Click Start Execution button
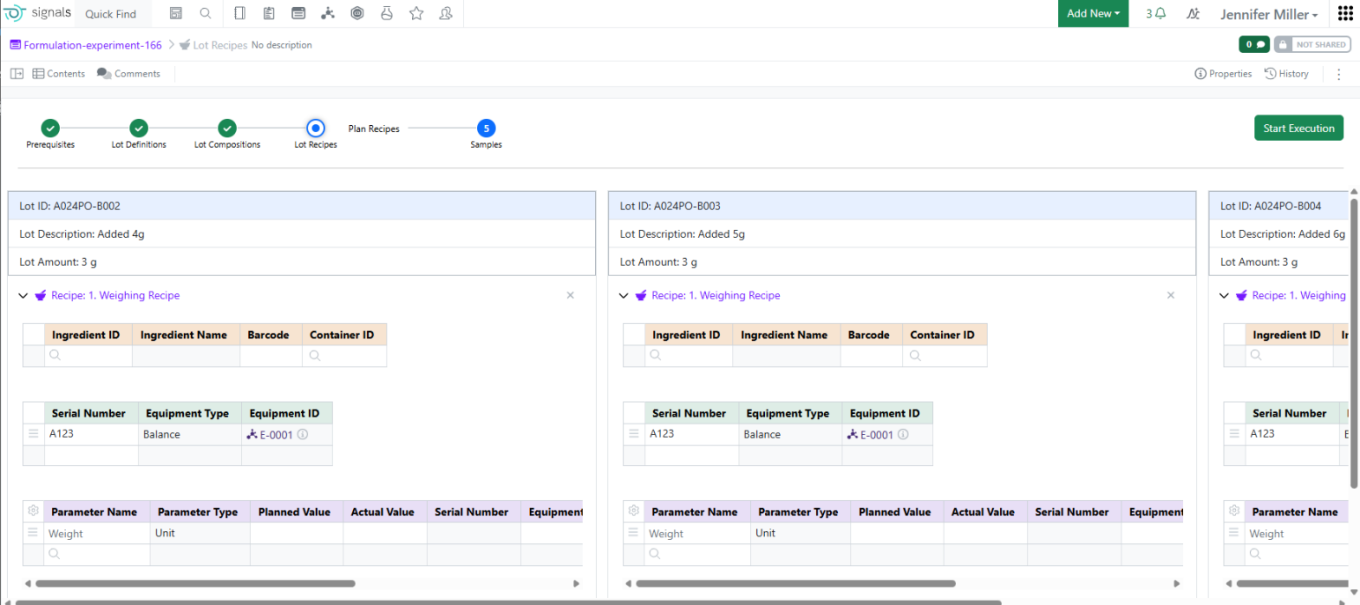 [x=1298, y=128]
